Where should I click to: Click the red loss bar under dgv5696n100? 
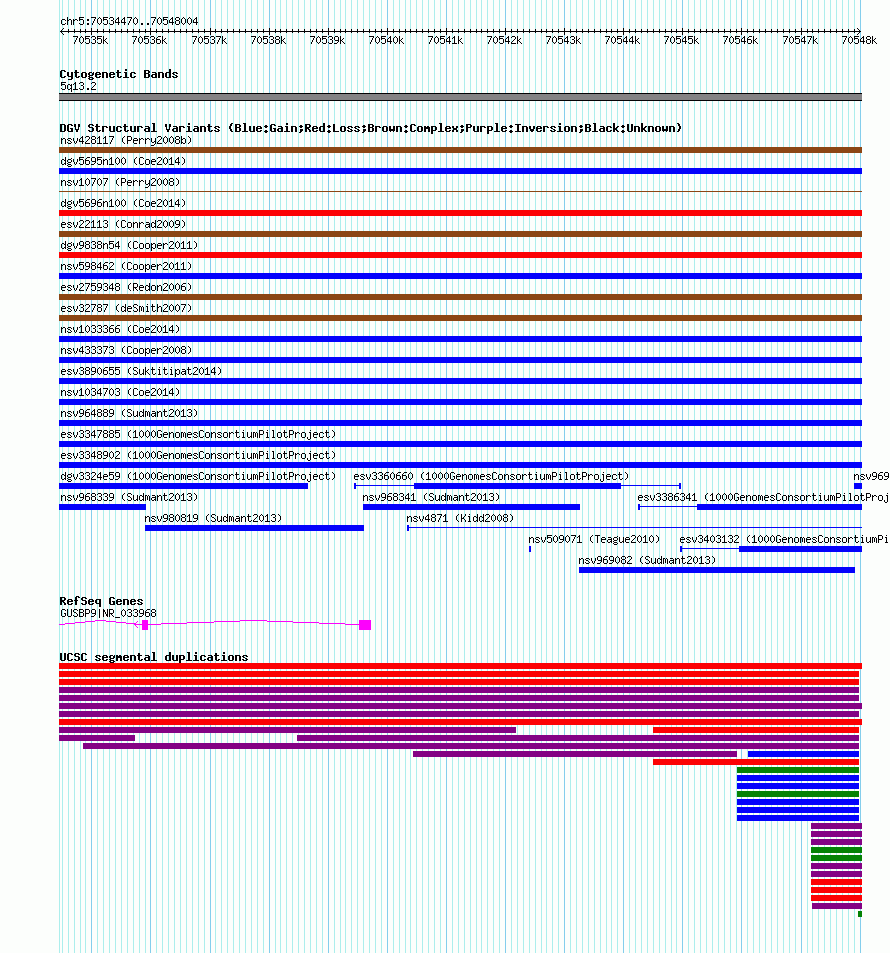[460, 213]
